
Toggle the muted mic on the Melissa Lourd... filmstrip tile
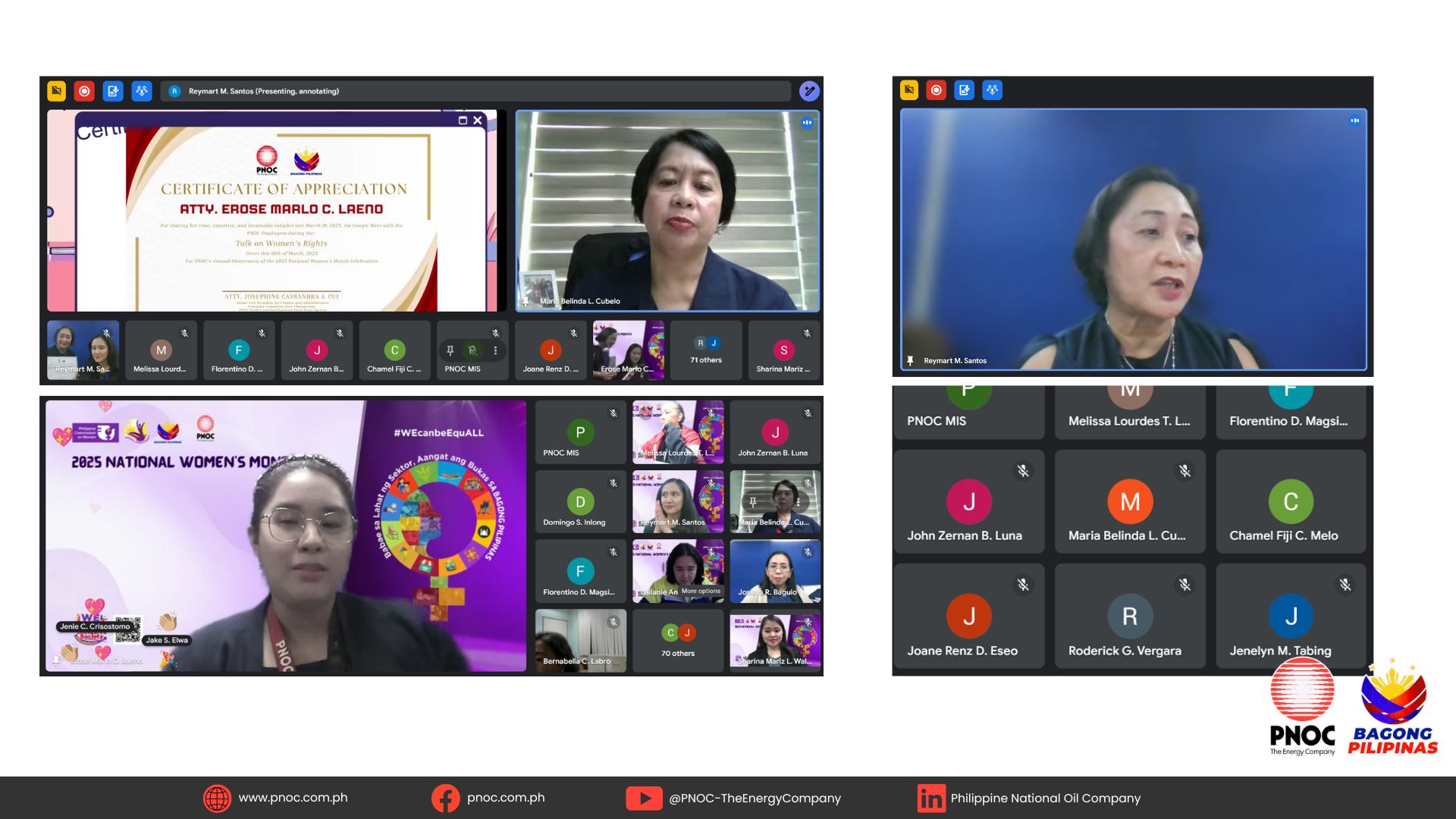(184, 333)
